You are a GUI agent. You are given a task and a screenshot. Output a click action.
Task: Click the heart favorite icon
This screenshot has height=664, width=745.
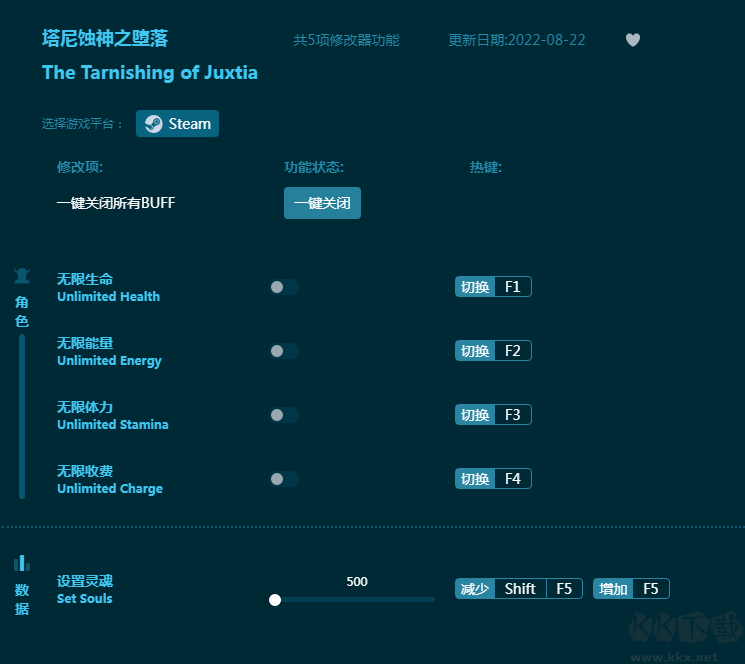pyautogui.click(x=632, y=40)
